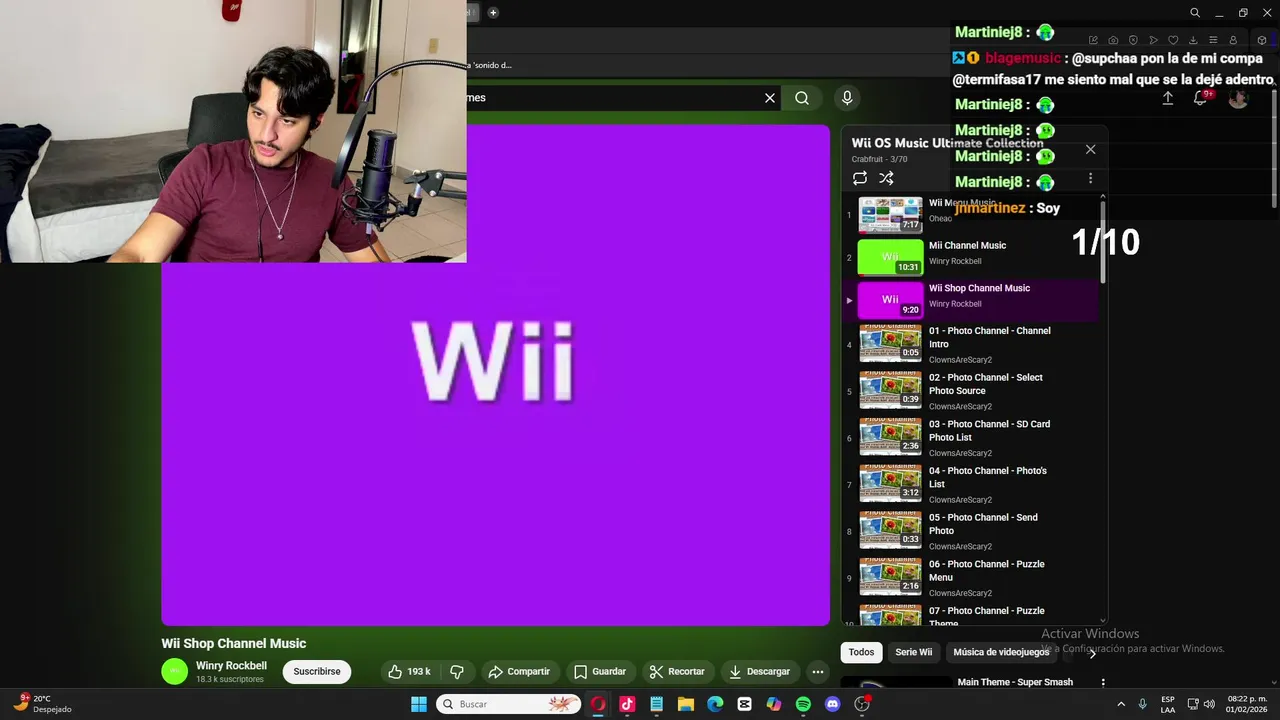Open Opera snapshot camera icon

1113,40
